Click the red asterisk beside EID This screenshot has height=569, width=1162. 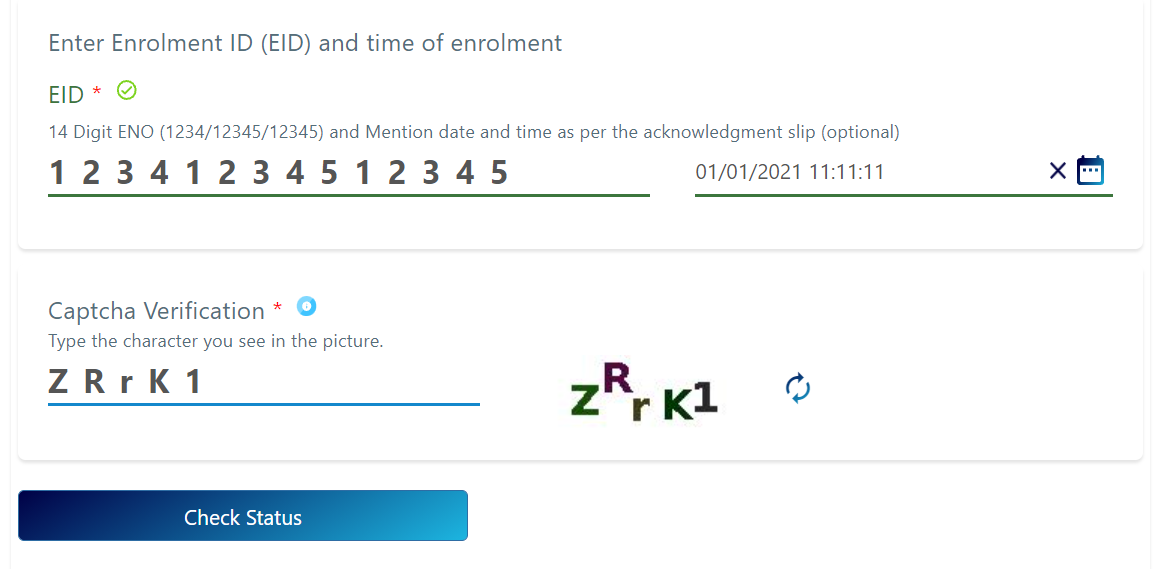pyautogui.click(x=97, y=93)
